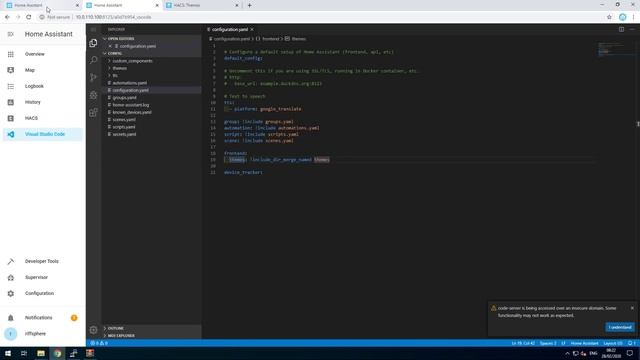
Task: Dismiss the insecure domain notification
Action: 632,308
